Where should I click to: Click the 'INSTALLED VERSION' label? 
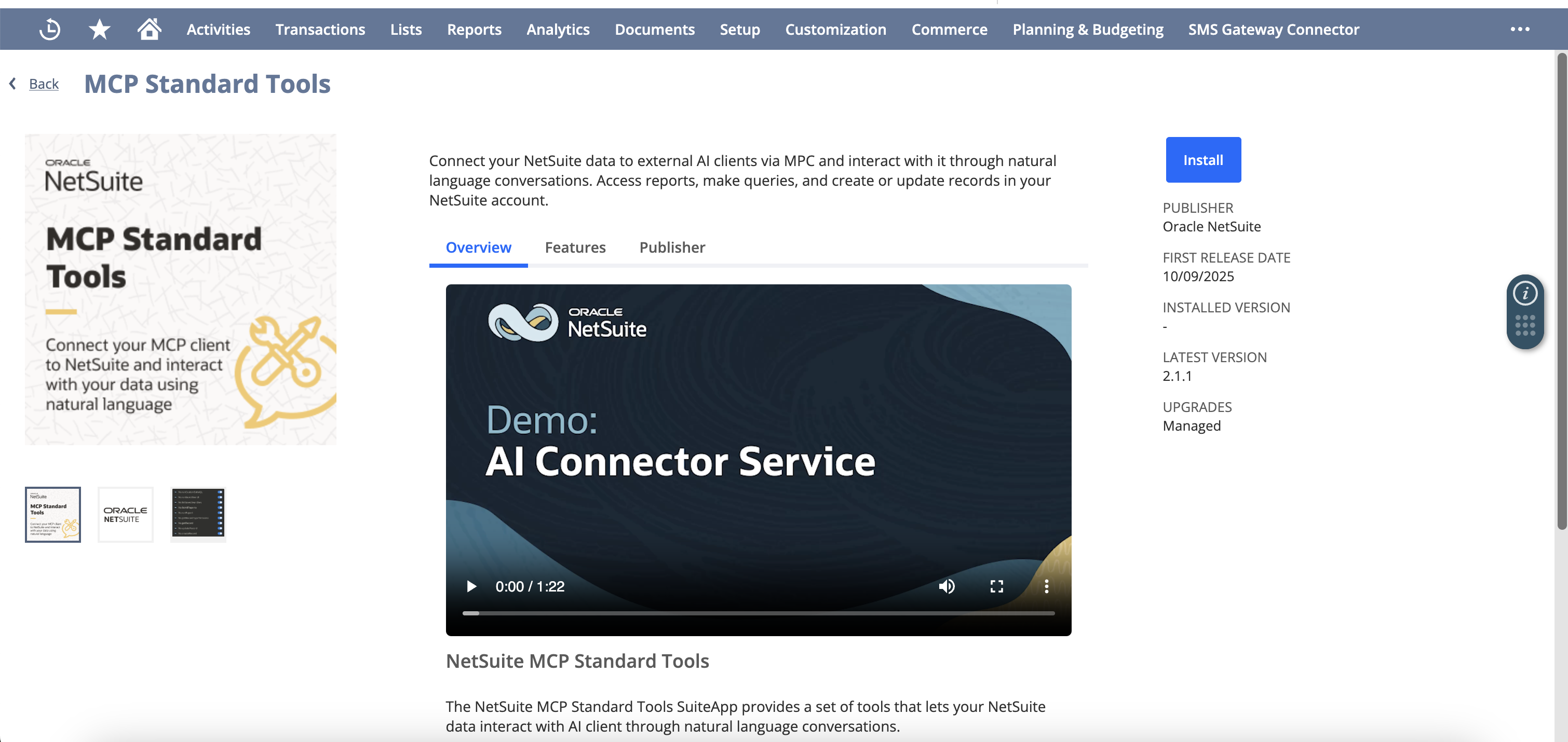(1226, 308)
